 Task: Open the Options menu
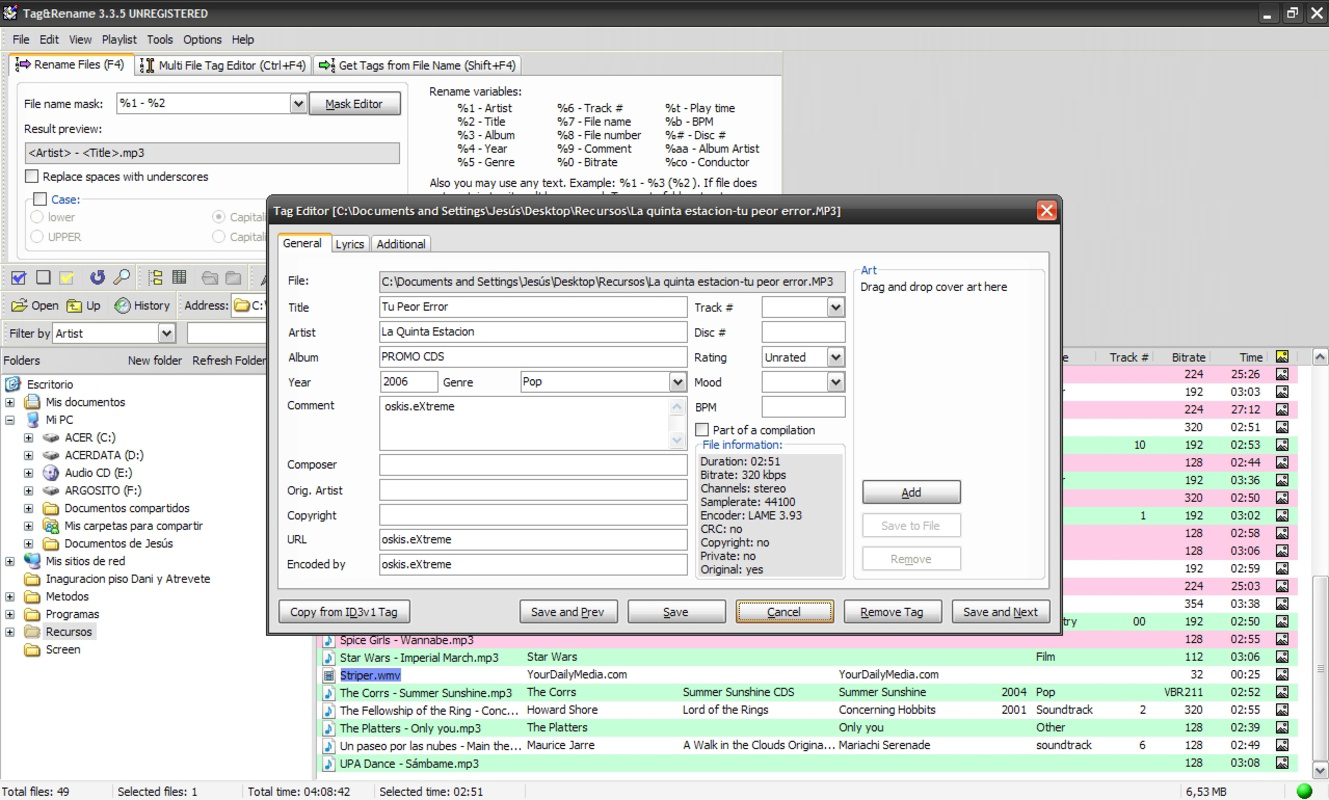click(x=202, y=40)
